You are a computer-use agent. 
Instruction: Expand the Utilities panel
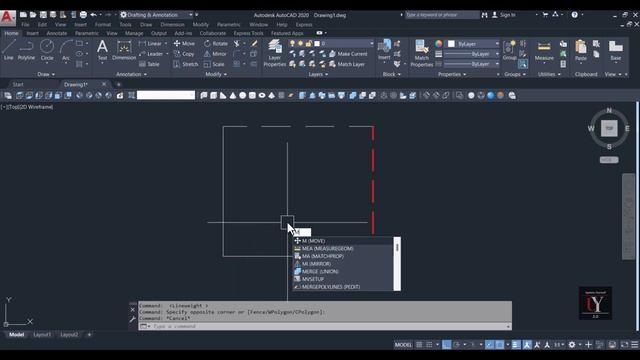tap(549, 74)
